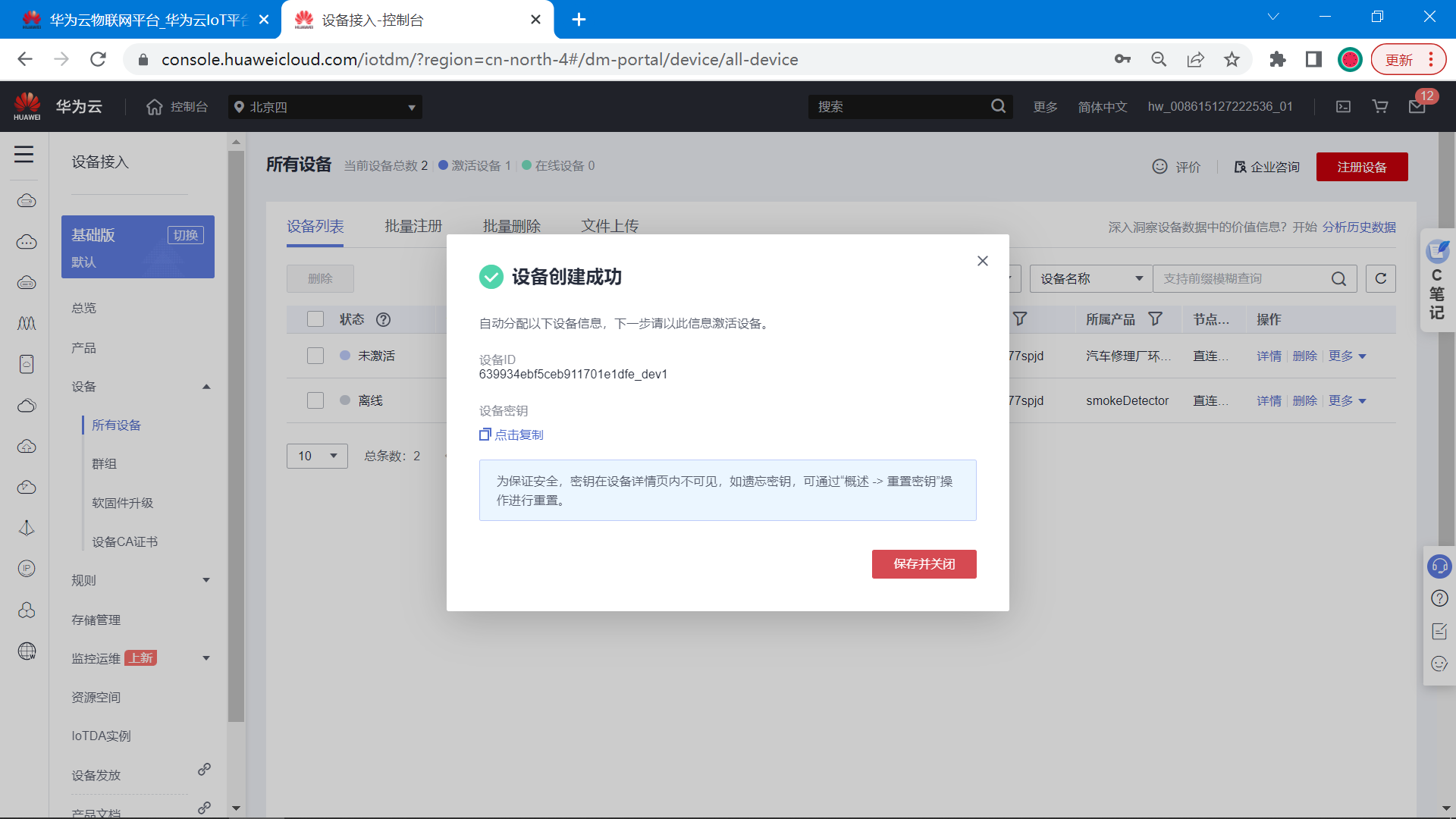
Task: Toggle the select-all header checkbox
Action: coord(315,319)
